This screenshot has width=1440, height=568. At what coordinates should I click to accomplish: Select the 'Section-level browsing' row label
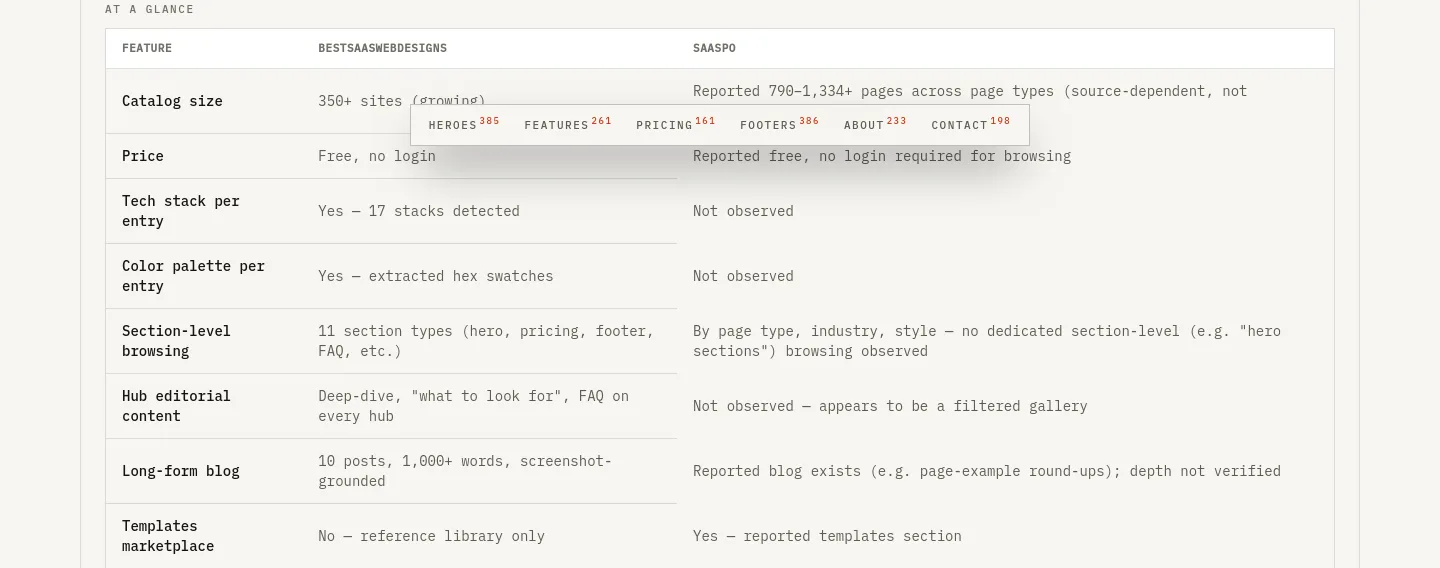coord(176,341)
